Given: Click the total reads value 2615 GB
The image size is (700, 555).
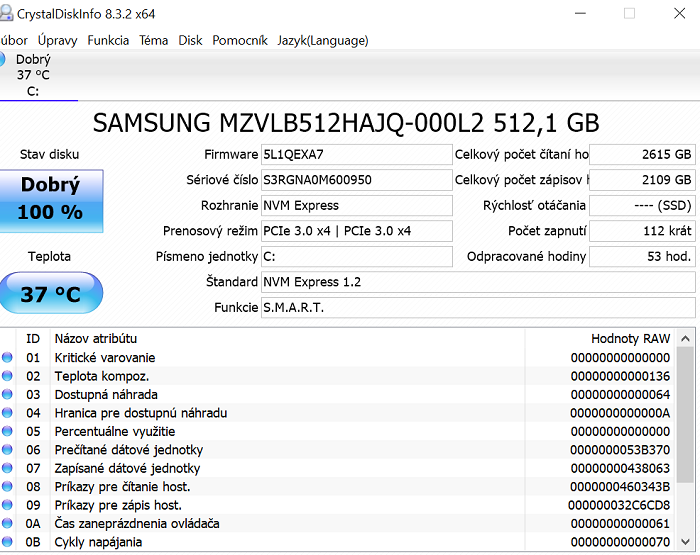Looking at the screenshot, I should point(642,154).
